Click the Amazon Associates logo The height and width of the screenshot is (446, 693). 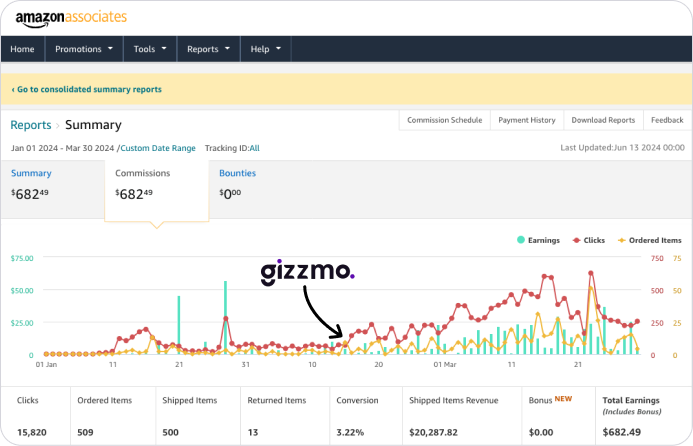tap(70, 17)
